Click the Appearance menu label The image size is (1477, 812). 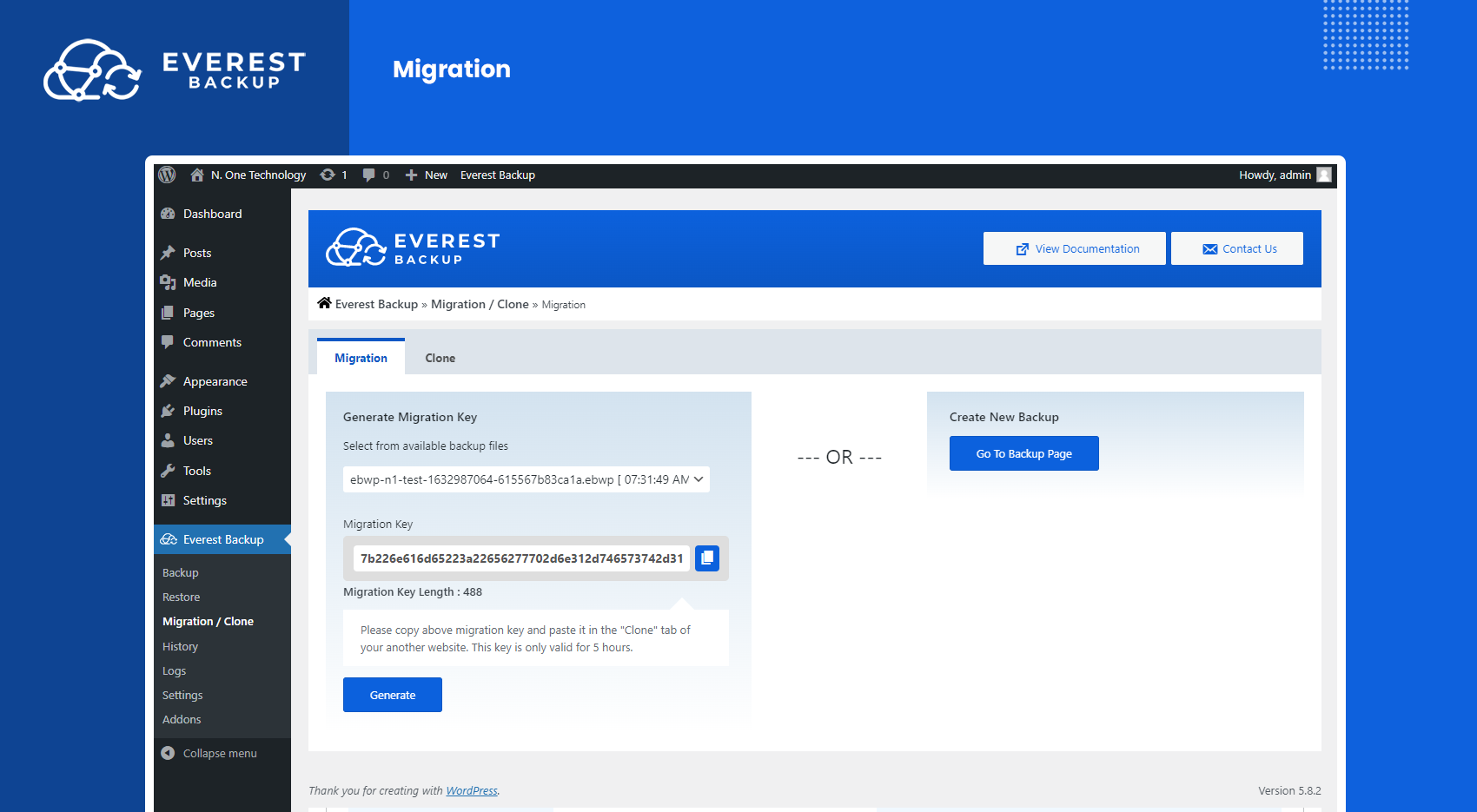click(x=215, y=381)
